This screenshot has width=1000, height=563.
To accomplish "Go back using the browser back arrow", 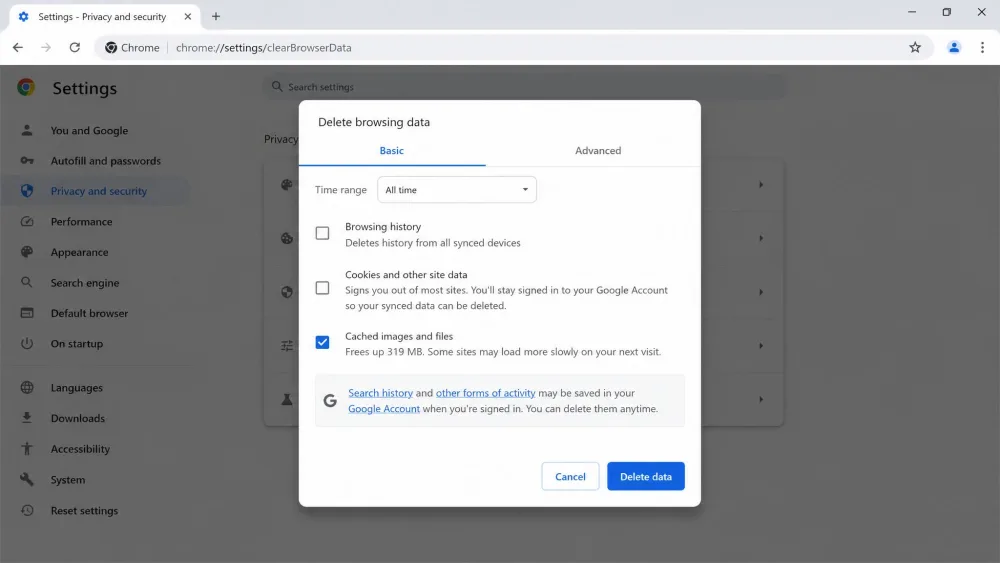I will 18,47.
